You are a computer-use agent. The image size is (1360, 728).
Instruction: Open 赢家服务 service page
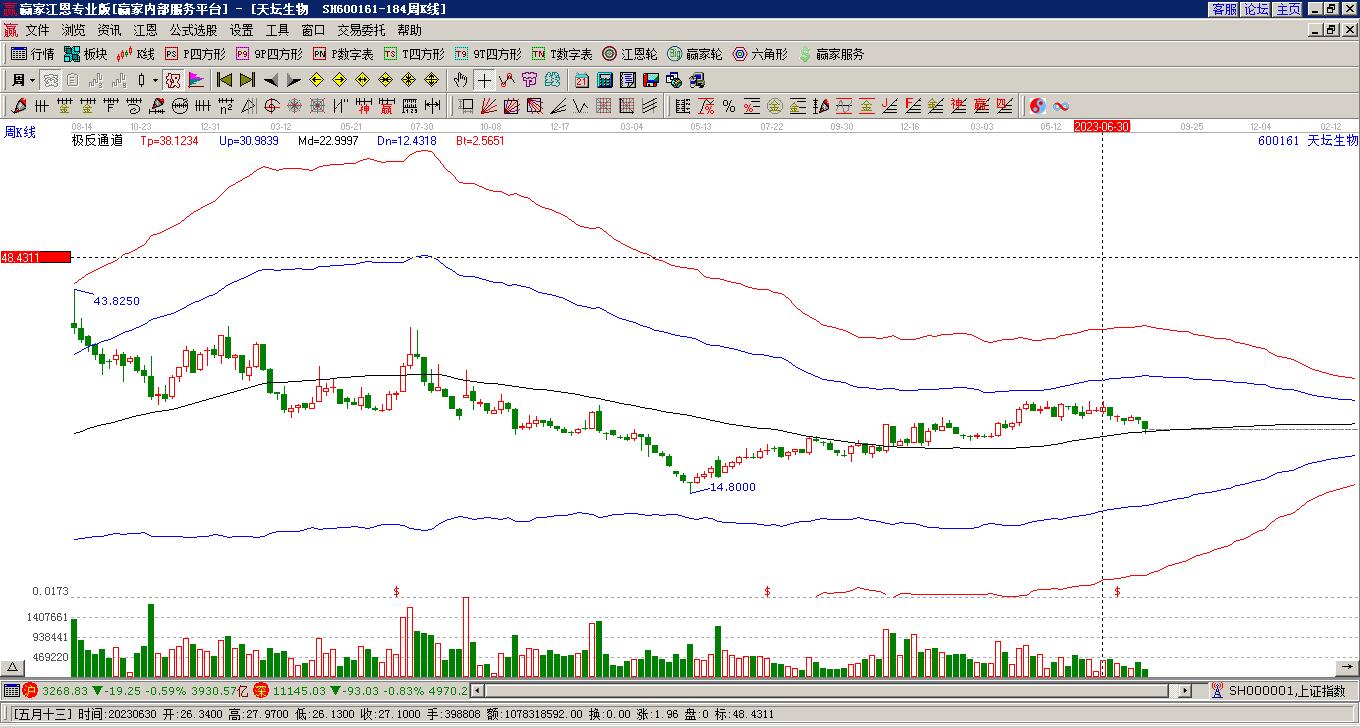tap(830, 54)
